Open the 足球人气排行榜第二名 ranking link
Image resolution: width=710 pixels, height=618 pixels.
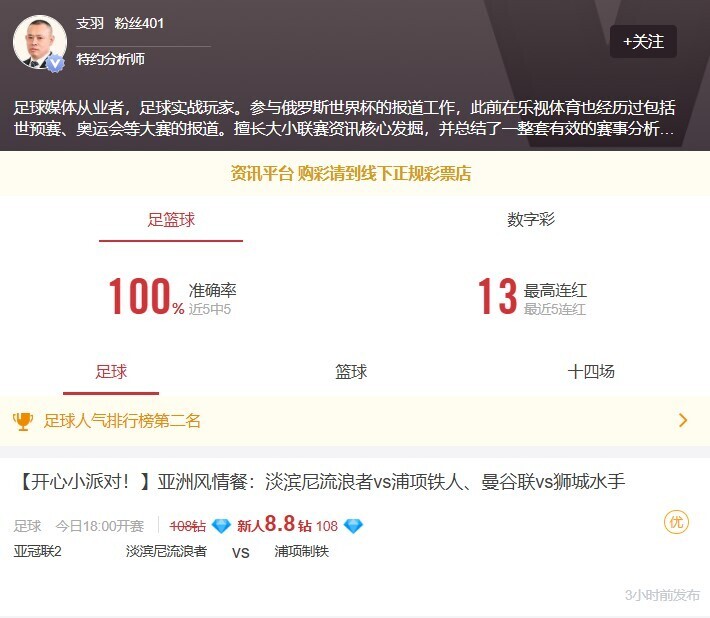click(x=122, y=421)
